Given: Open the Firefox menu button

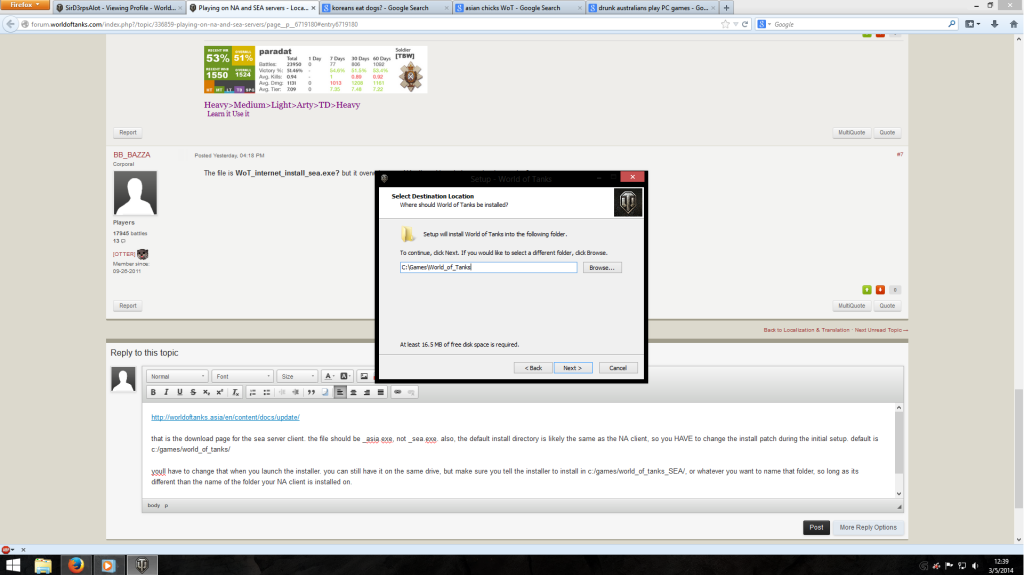Looking at the screenshot, I should (x=24, y=5).
